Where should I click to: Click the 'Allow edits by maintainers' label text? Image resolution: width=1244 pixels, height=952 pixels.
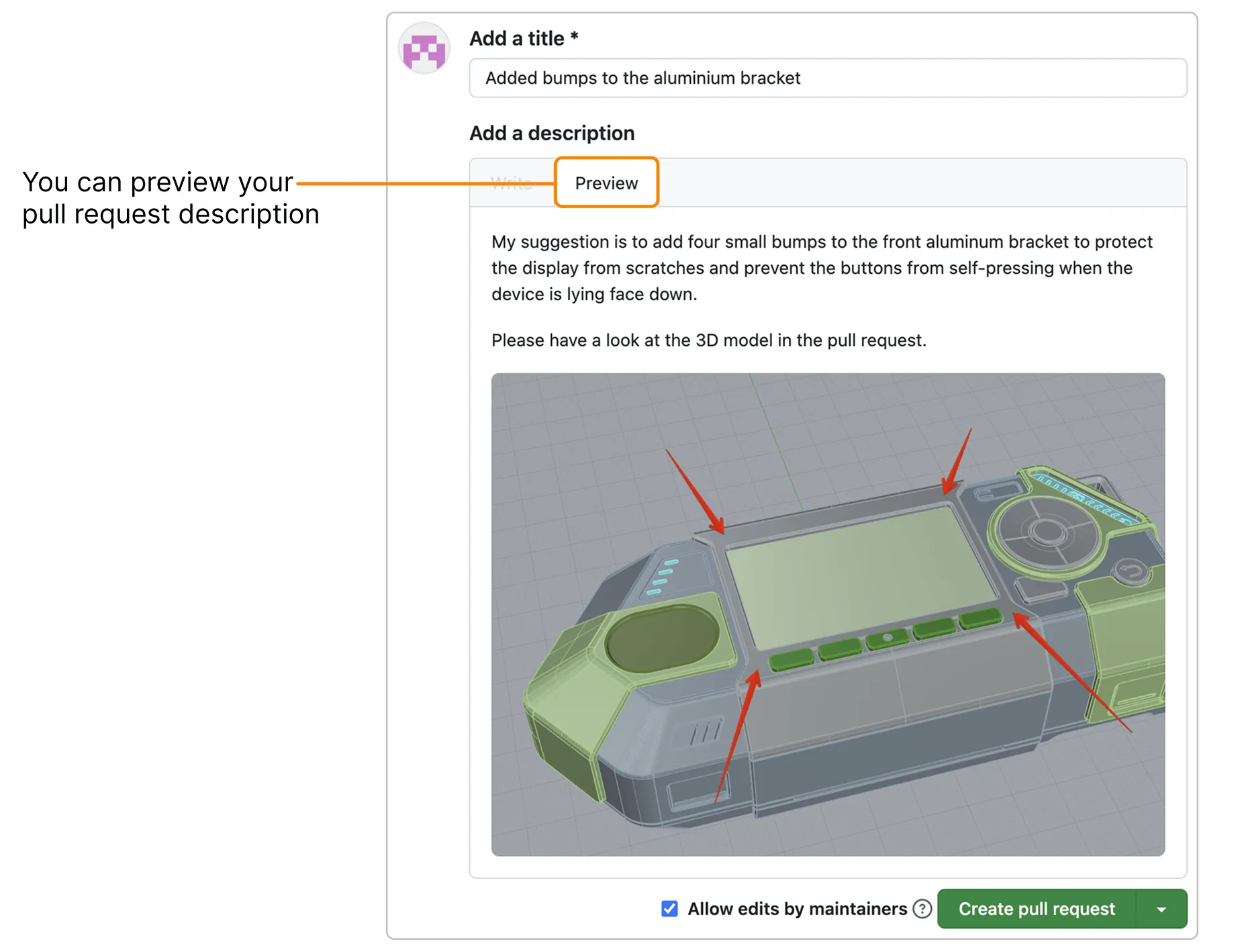point(797,908)
